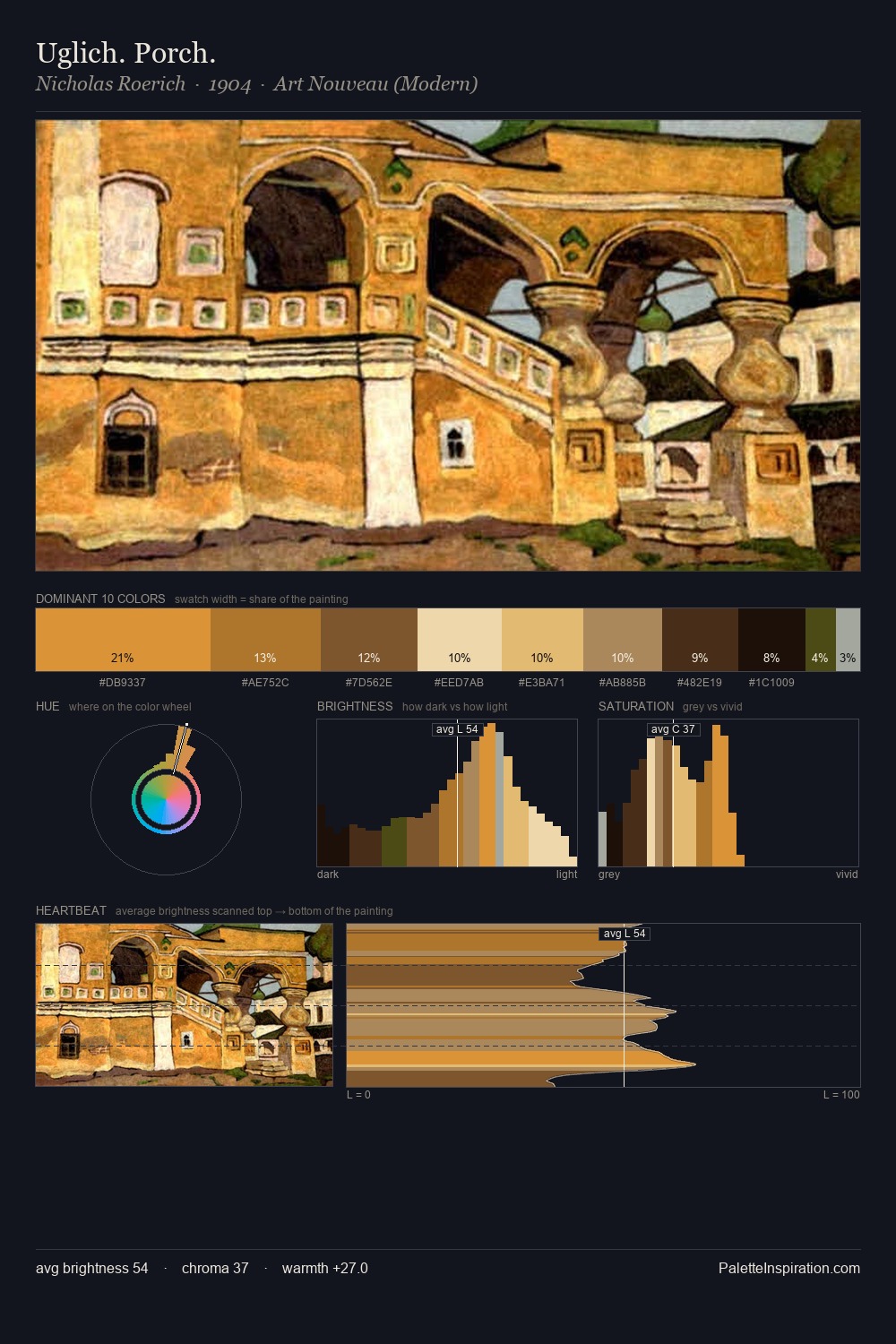Click the grey axis label under saturation

pos(609,874)
